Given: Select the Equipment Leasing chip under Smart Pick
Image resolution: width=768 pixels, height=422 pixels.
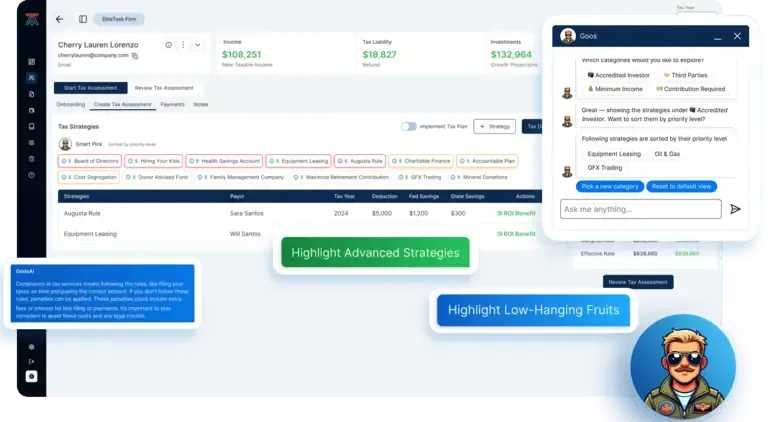Looking at the screenshot, I should click(x=299, y=161).
